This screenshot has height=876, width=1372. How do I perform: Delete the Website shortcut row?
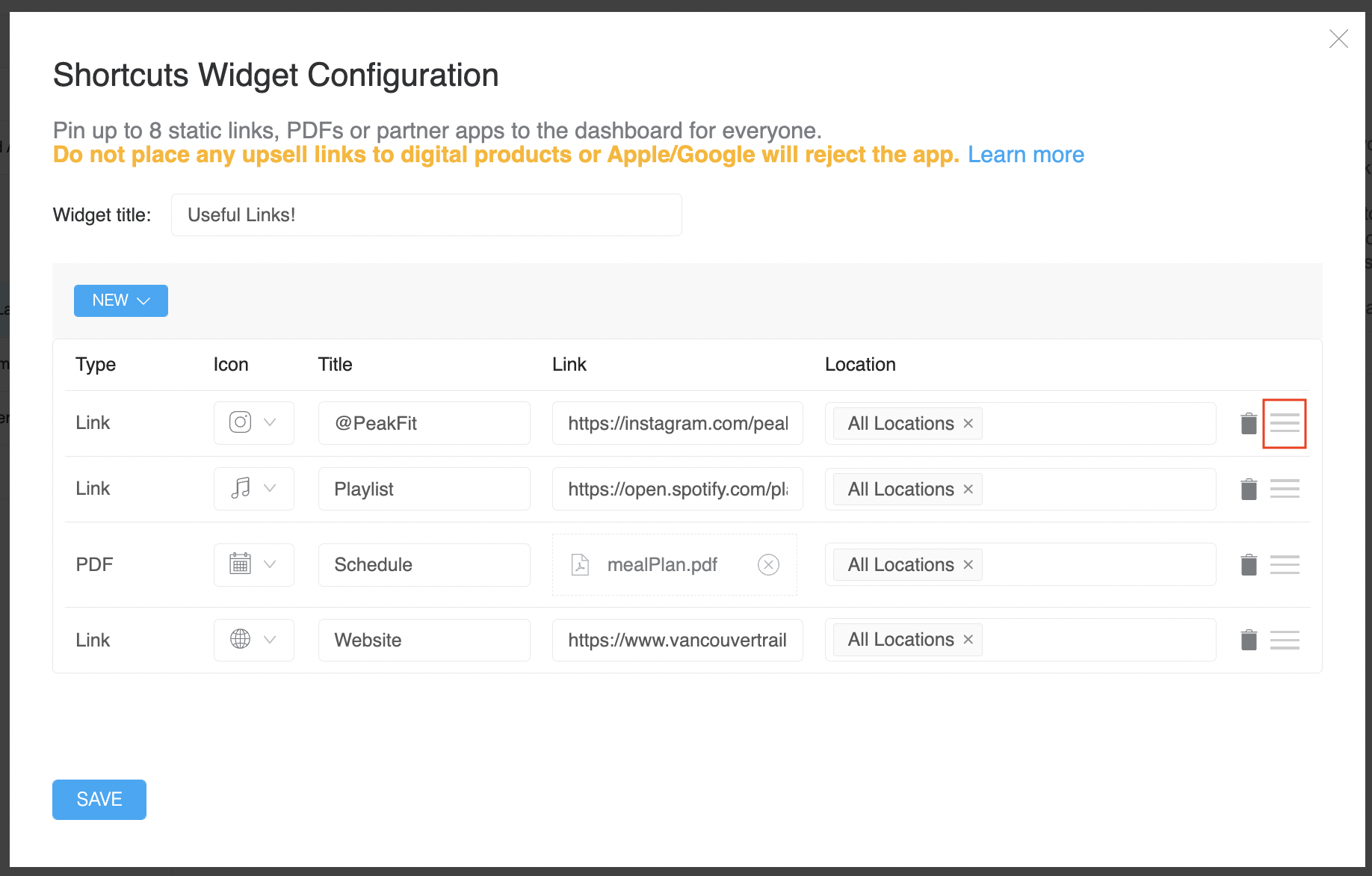(x=1249, y=641)
